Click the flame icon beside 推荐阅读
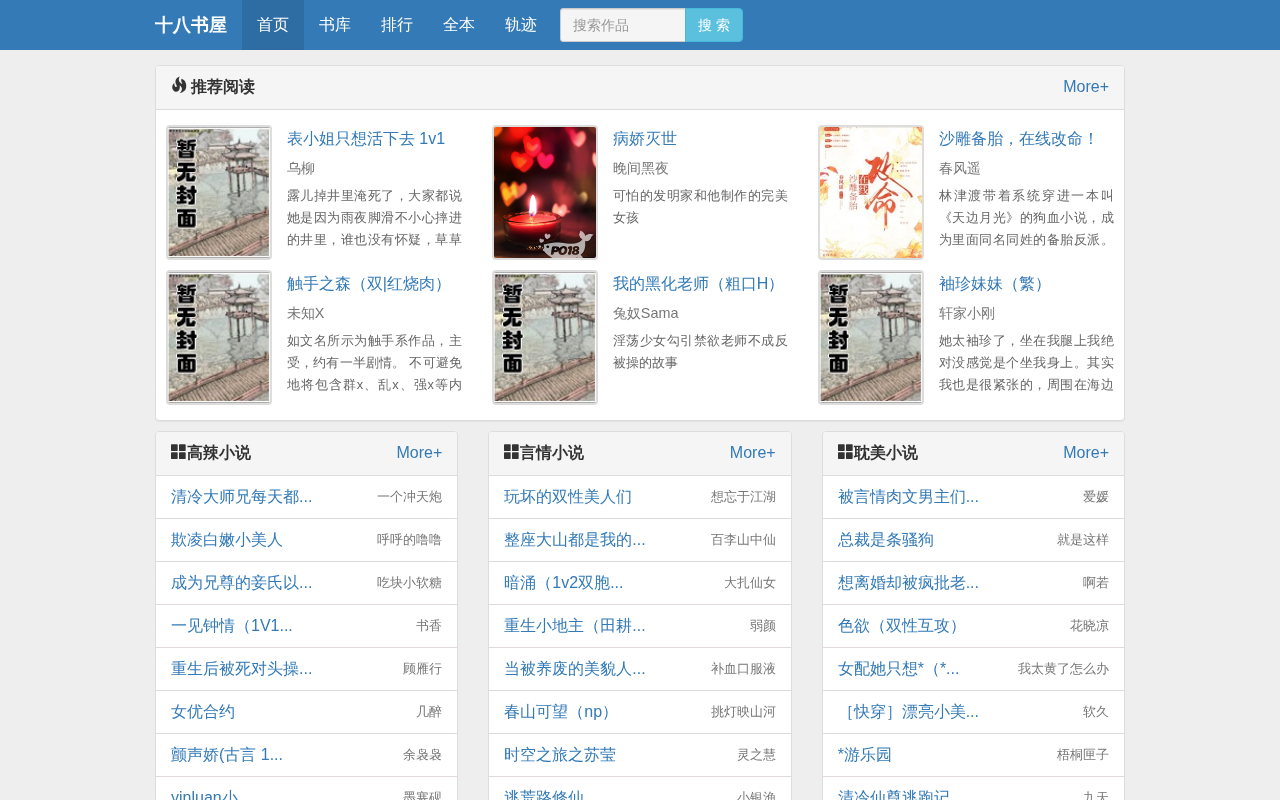This screenshot has width=1280, height=800. point(179,86)
